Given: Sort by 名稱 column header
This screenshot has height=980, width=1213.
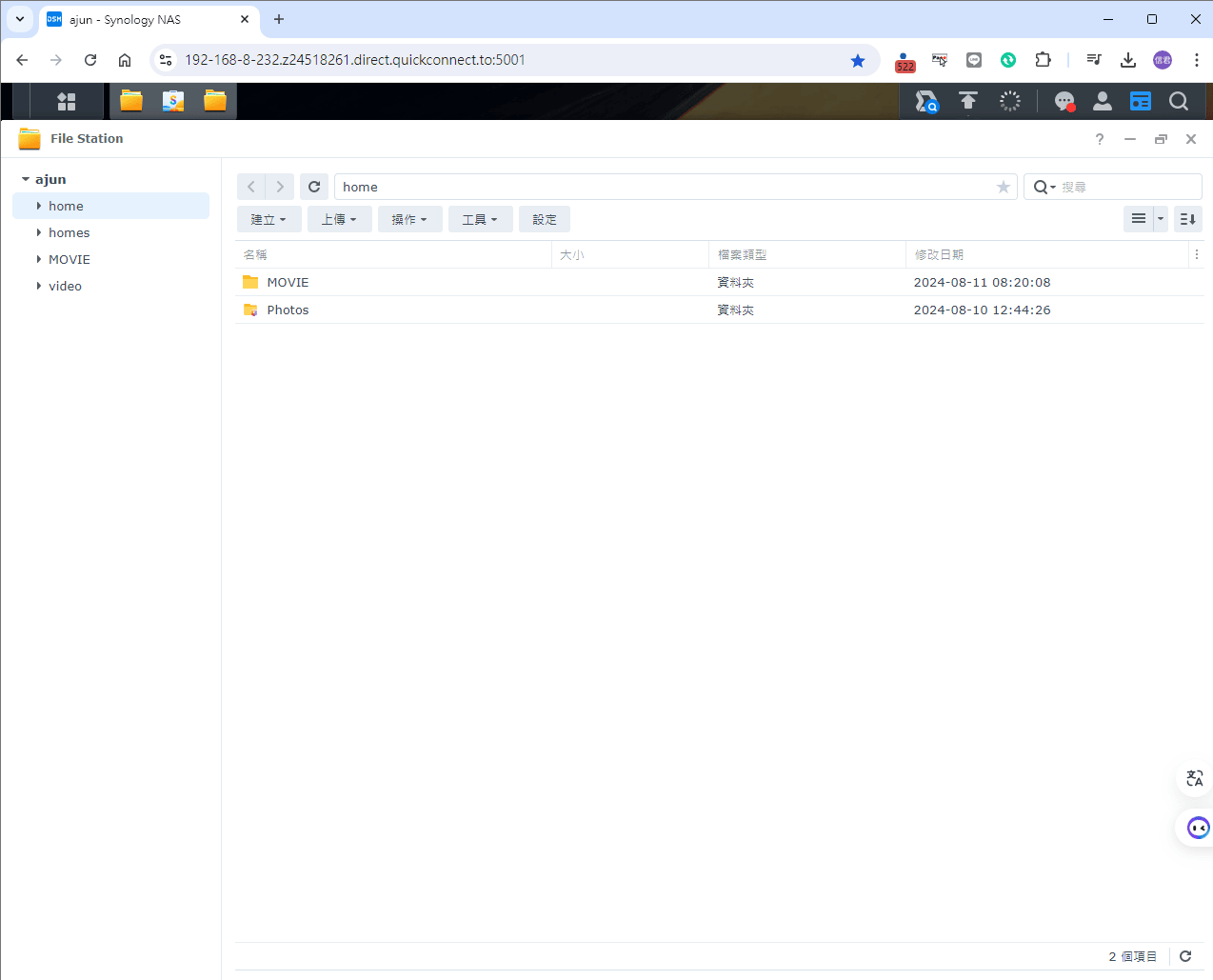Looking at the screenshot, I should click(x=393, y=254).
